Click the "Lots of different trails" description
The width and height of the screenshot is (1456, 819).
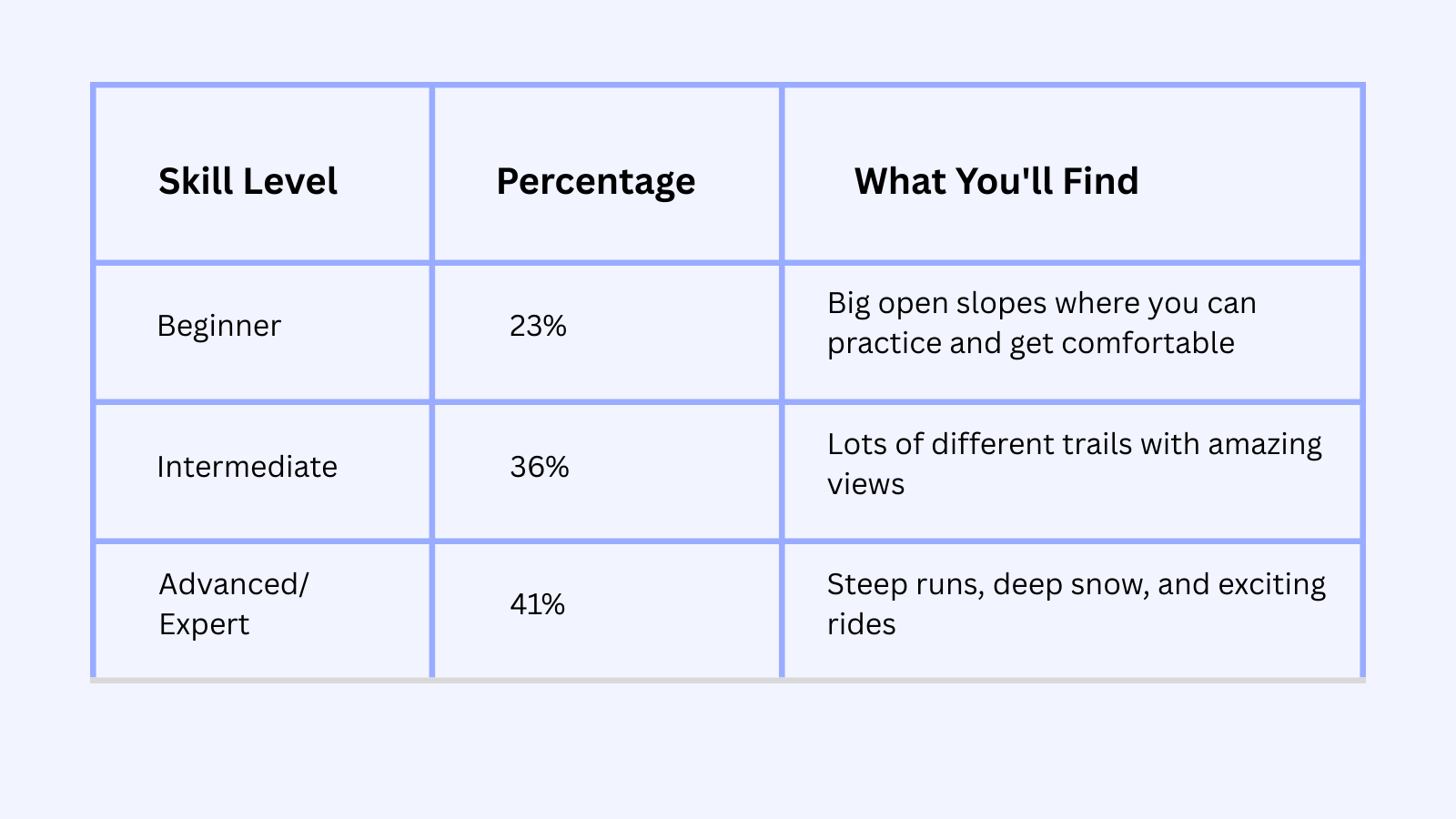tap(1074, 464)
